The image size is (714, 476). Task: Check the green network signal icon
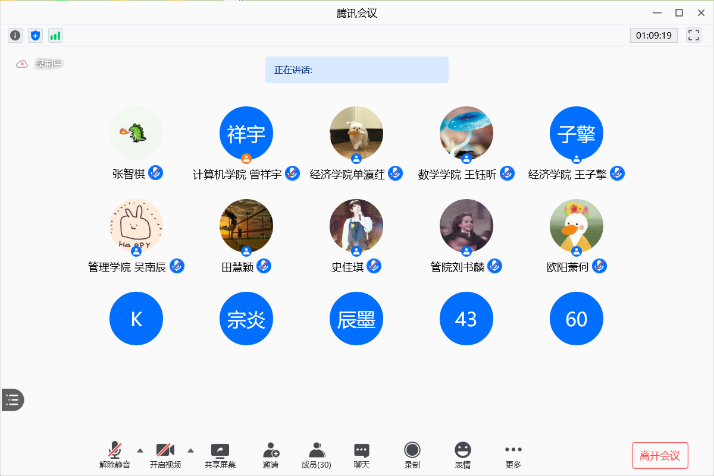56,35
